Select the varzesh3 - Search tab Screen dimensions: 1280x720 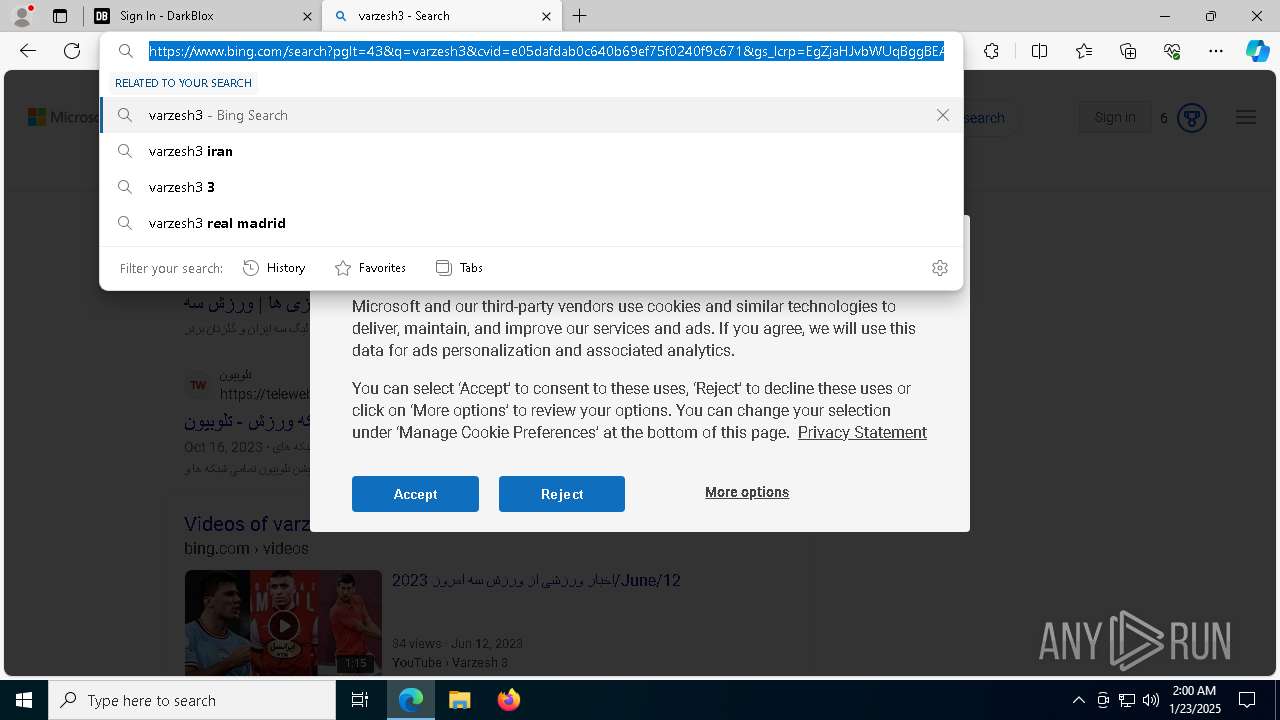coord(442,16)
